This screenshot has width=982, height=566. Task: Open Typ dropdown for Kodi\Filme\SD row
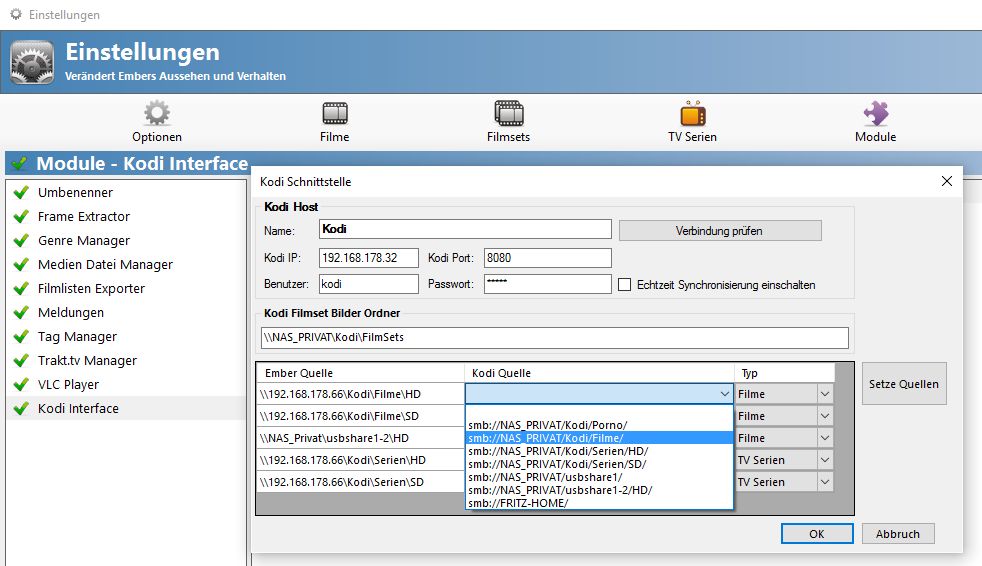click(x=825, y=416)
